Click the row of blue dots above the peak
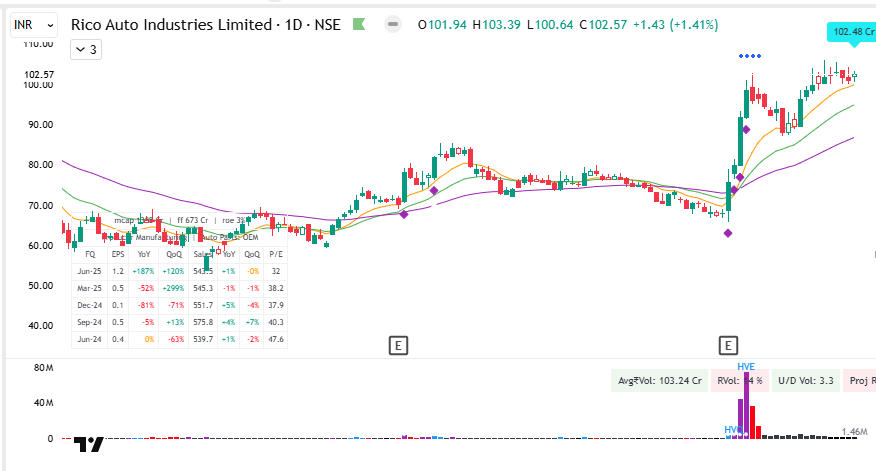This screenshot has width=876, height=471. [750, 56]
